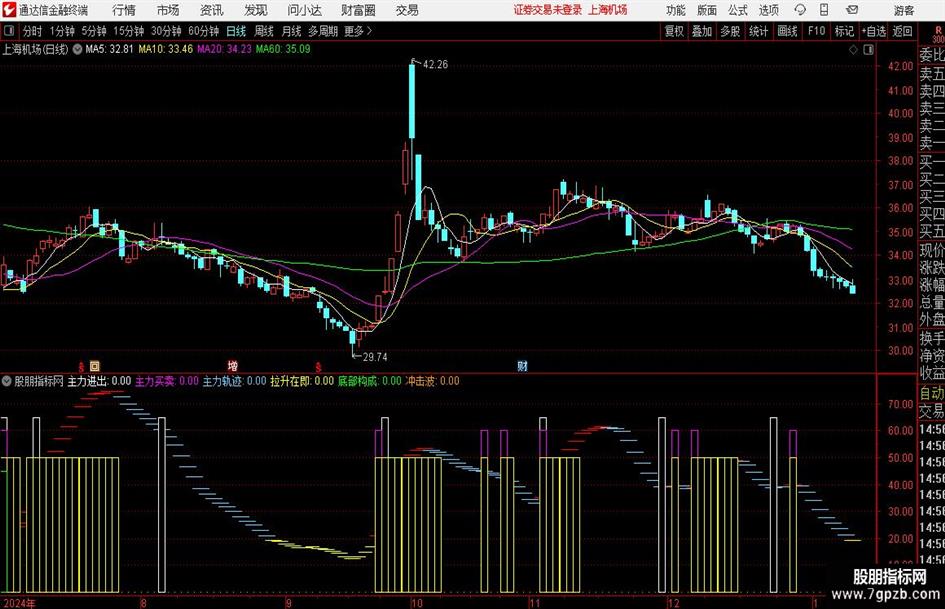Click the Tongdaxin red logo icon
The width and height of the screenshot is (945, 609).
coord(9,10)
